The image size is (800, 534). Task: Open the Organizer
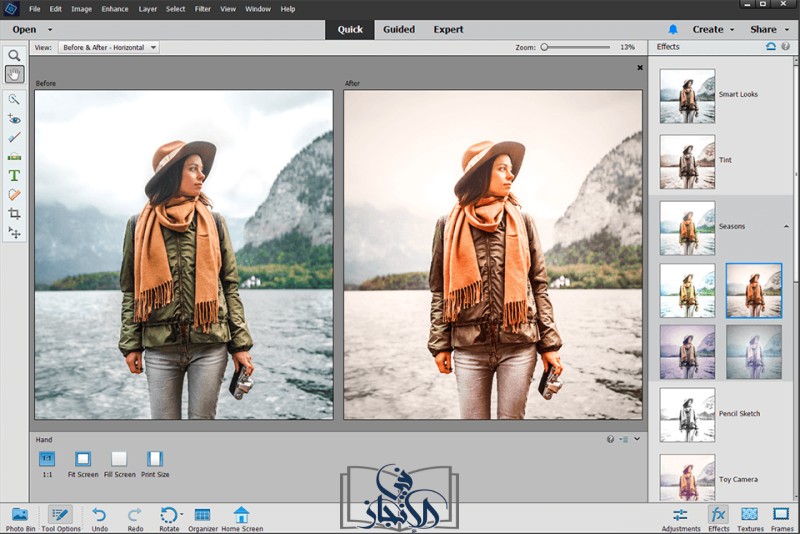[x=202, y=515]
